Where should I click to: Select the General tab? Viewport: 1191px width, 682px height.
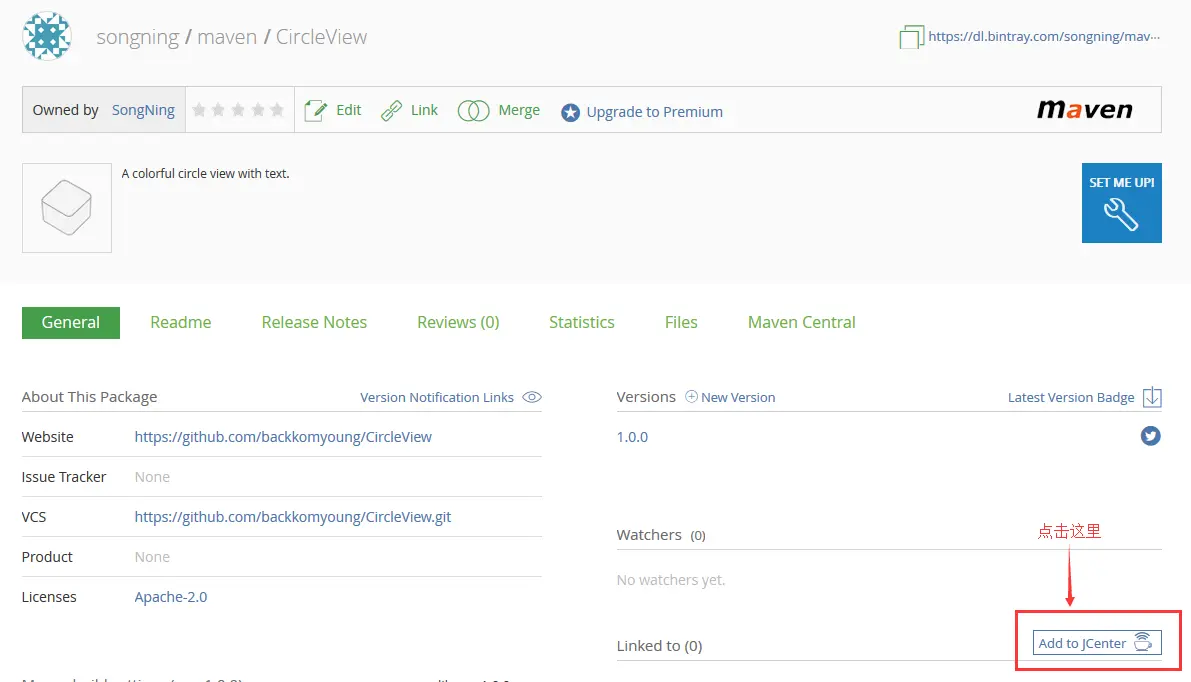[x=71, y=323]
